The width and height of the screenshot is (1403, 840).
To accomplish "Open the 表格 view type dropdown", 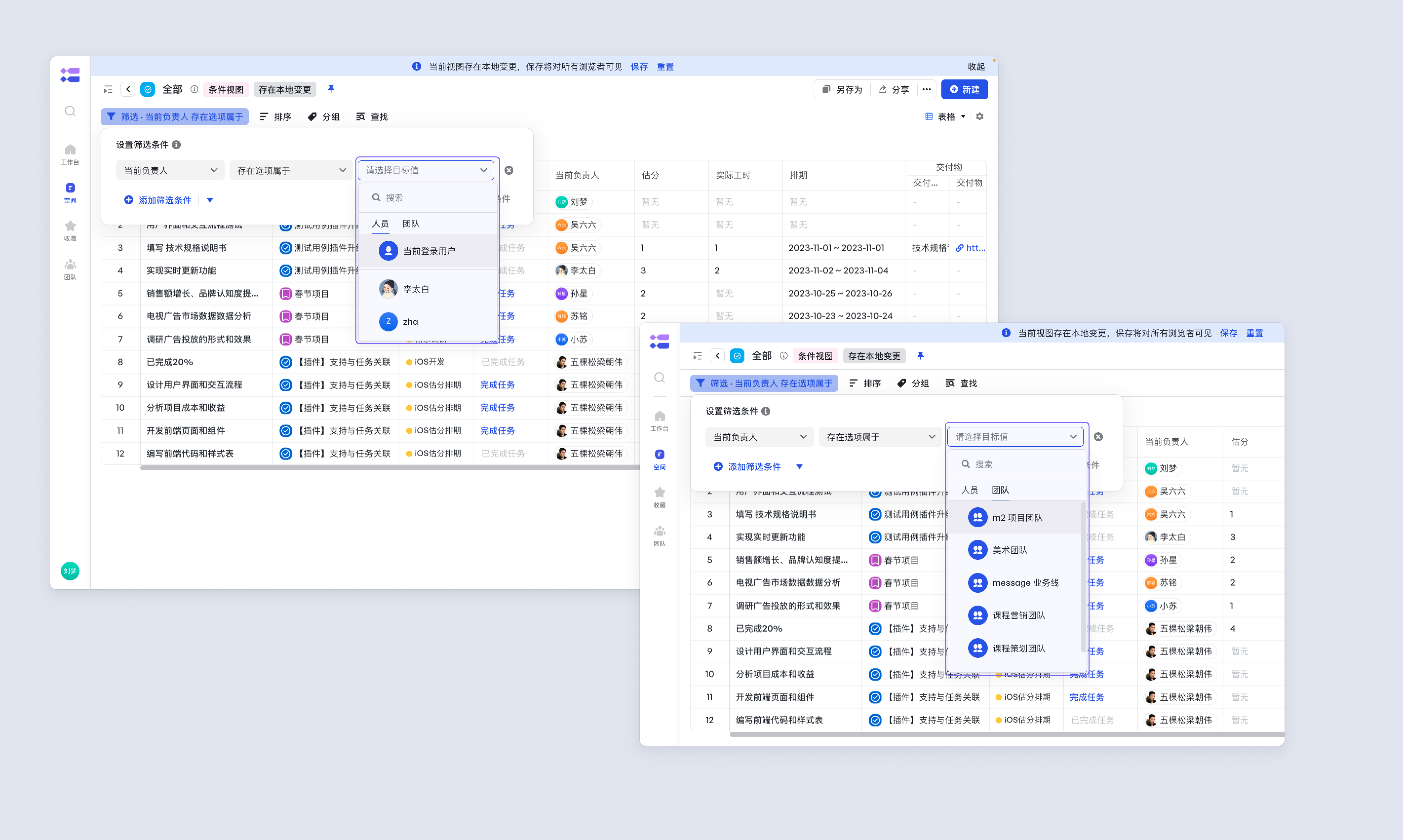I will (946, 117).
